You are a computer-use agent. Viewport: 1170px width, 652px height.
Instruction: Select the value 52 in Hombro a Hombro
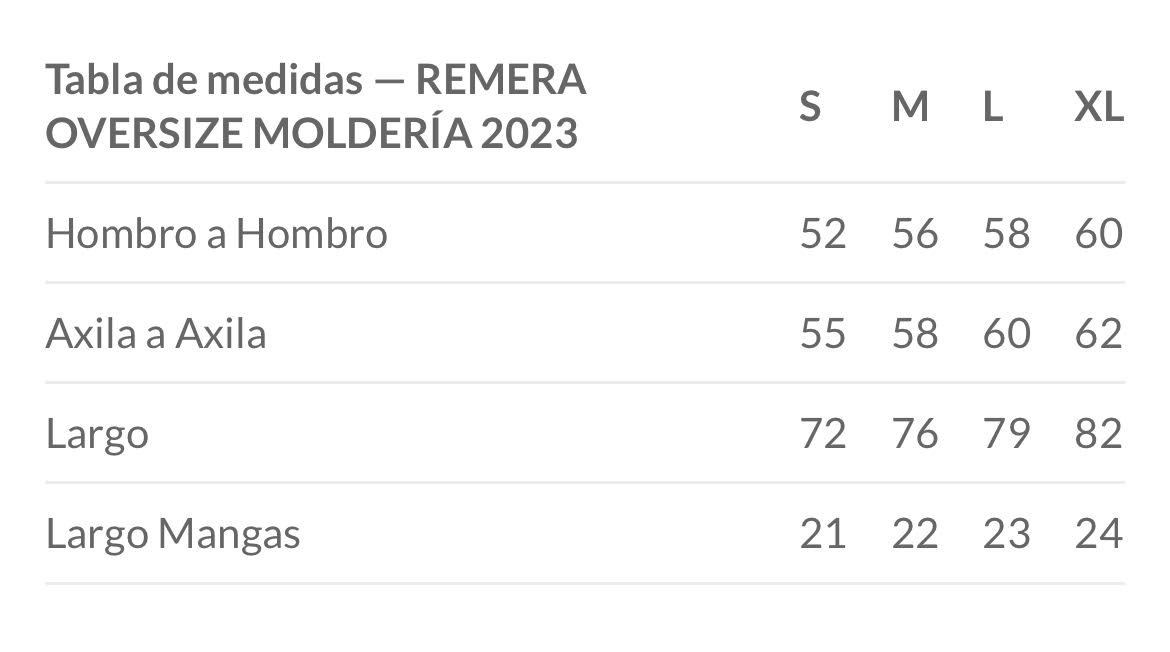tap(823, 233)
